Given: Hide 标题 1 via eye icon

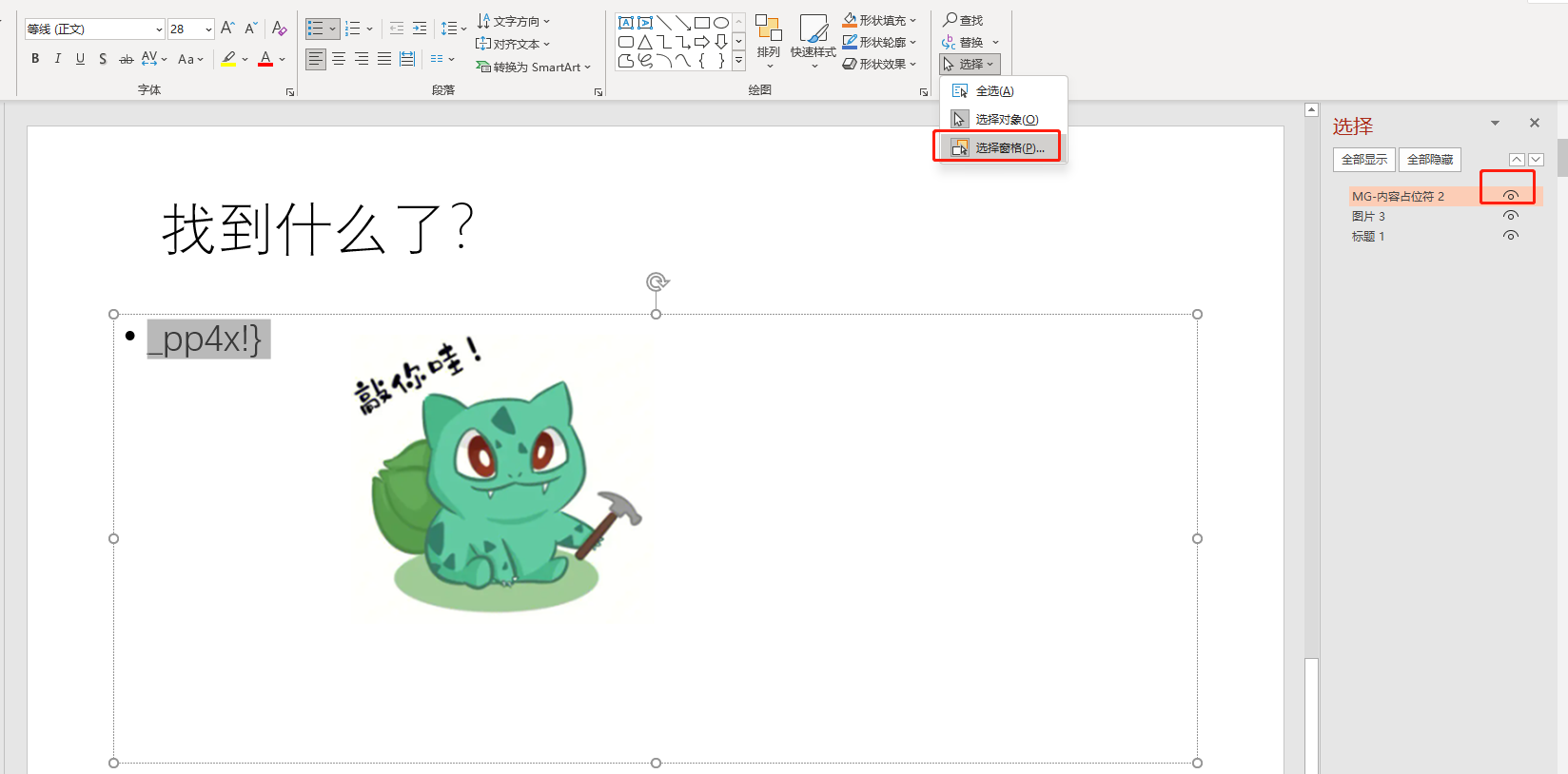Looking at the screenshot, I should (x=1510, y=236).
